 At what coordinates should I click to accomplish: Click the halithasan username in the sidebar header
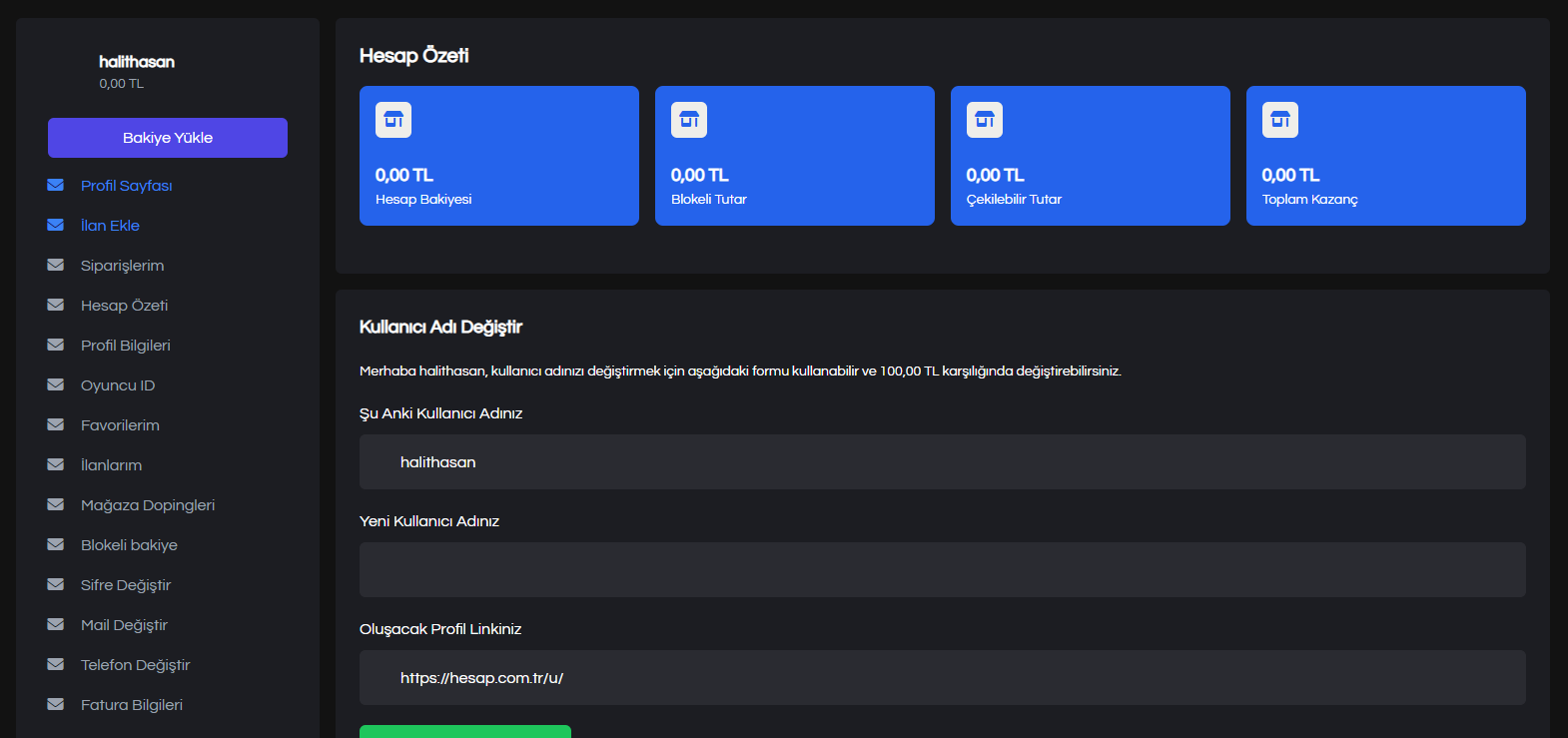[x=137, y=62]
